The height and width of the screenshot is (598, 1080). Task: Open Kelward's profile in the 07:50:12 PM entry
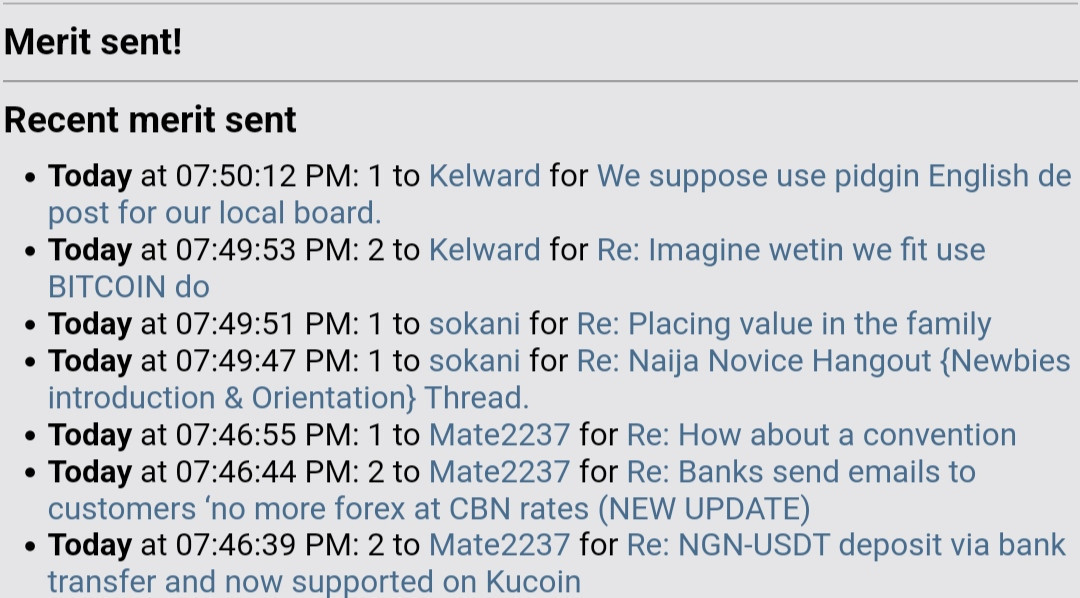pos(484,176)
